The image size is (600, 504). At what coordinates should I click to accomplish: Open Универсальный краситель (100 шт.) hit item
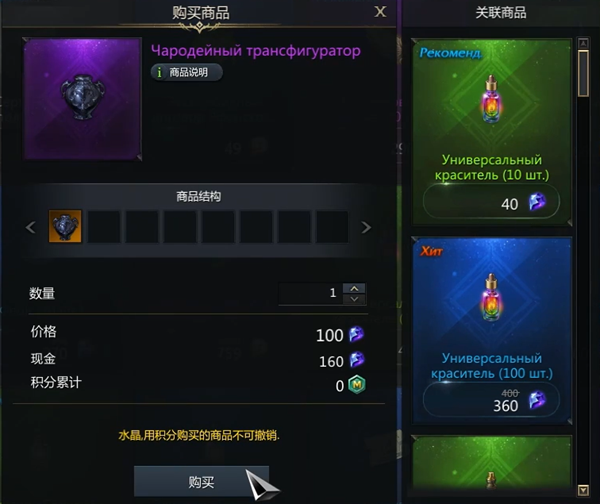492,330
